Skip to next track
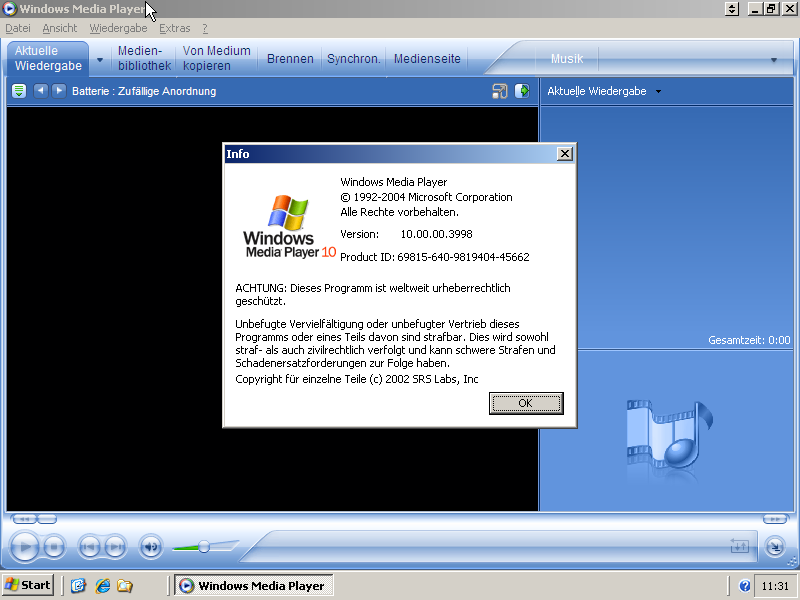Viewport: 800px width, 600px height. 115,547
